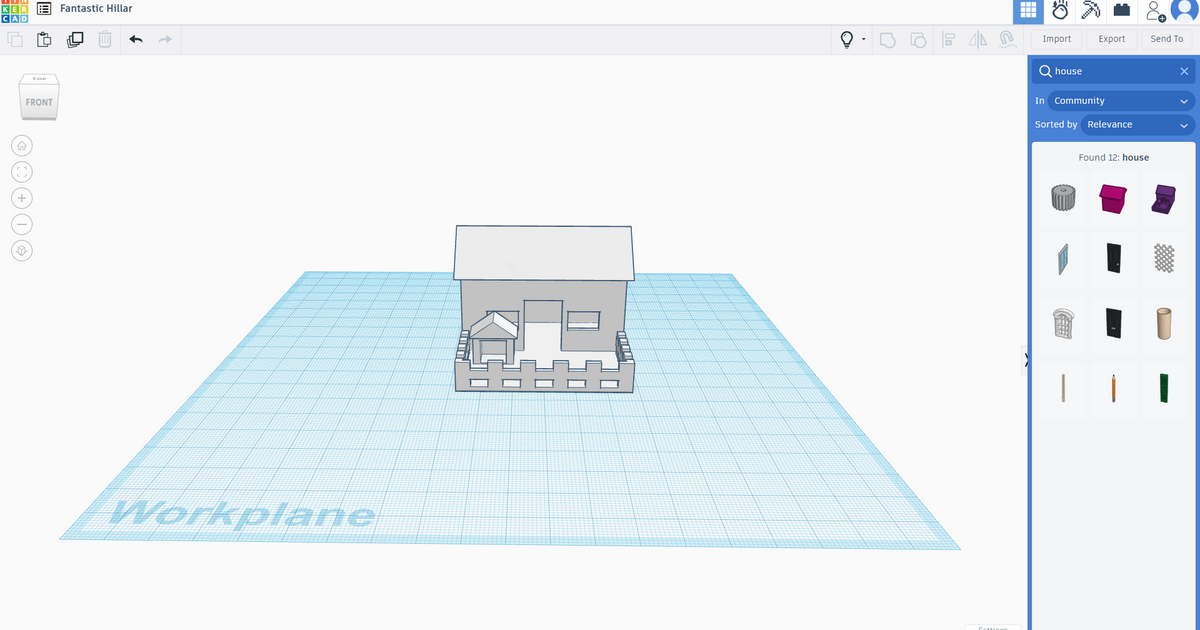Toggle orthographic/perspective cube icon
The width and height of the screenshot is (1200, 630).
point(22,250)
